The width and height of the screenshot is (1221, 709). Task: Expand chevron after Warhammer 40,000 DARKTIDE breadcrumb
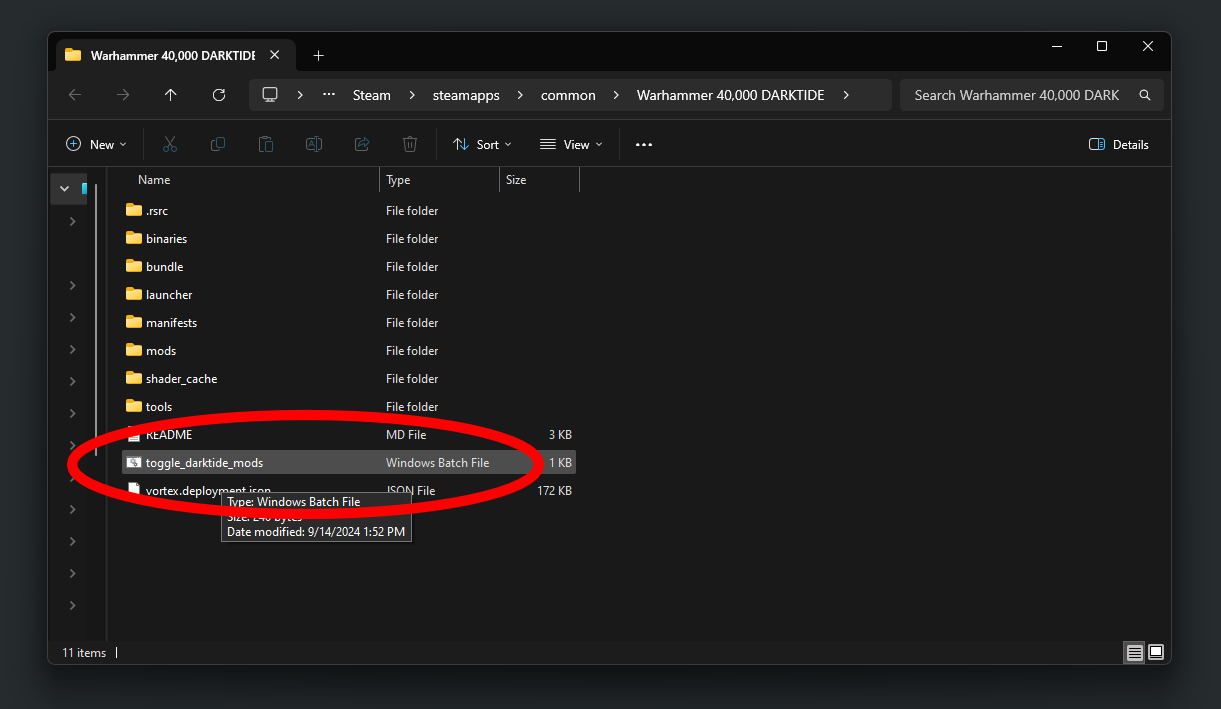[847, 95]
